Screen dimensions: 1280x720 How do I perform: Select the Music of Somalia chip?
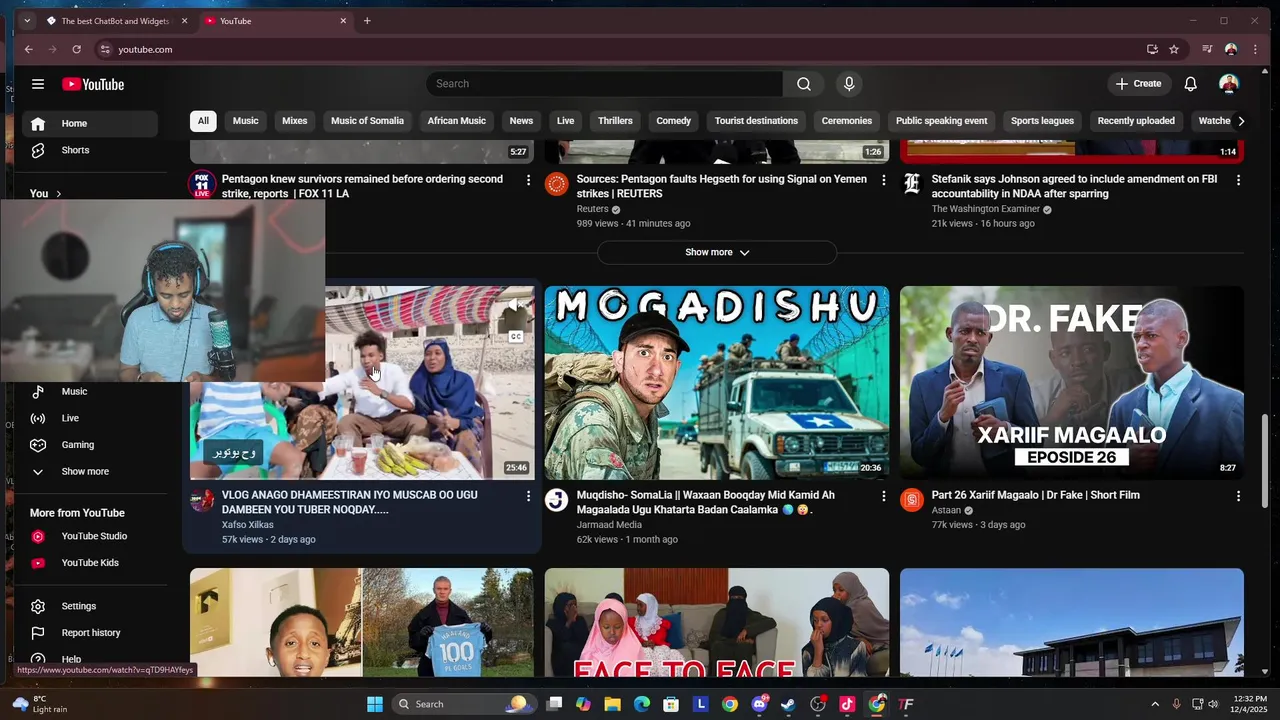click(367, 121)
